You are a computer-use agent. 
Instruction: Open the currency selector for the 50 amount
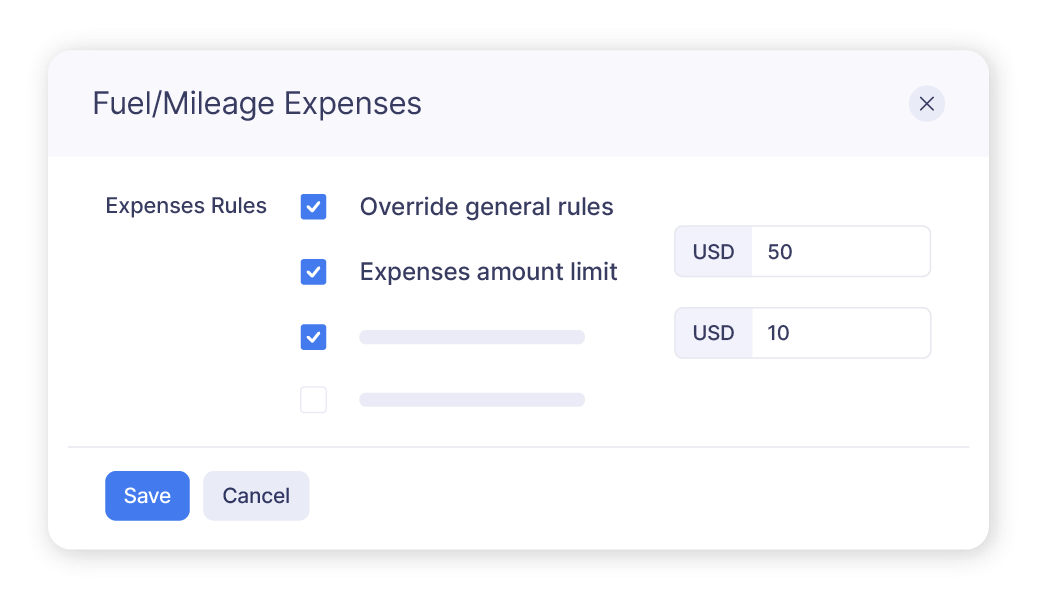[x=713, y=251]
